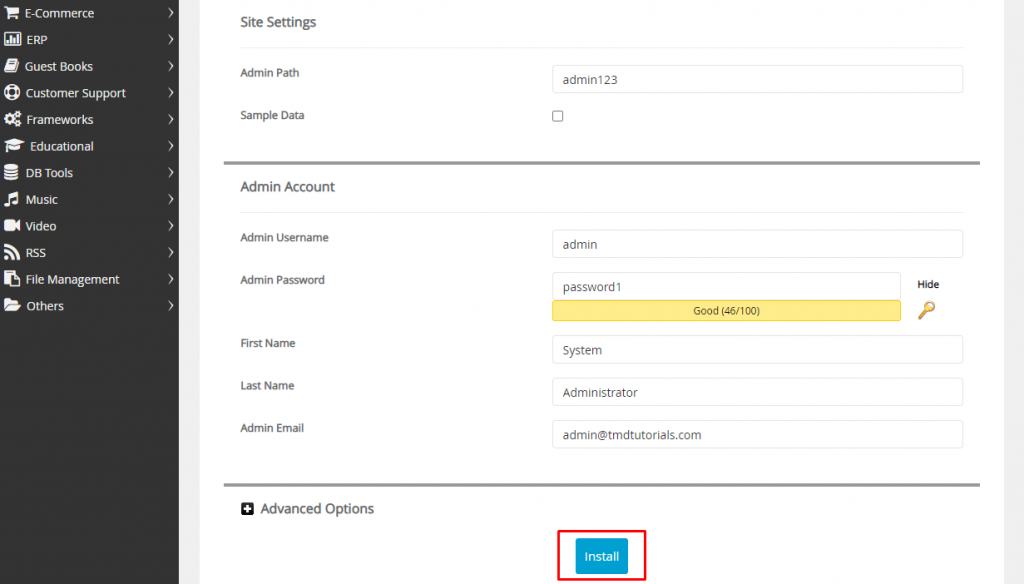Click the Educational graduation cap icon
The height and width of the screenshot is (584, 1024).
pos(13,146)
